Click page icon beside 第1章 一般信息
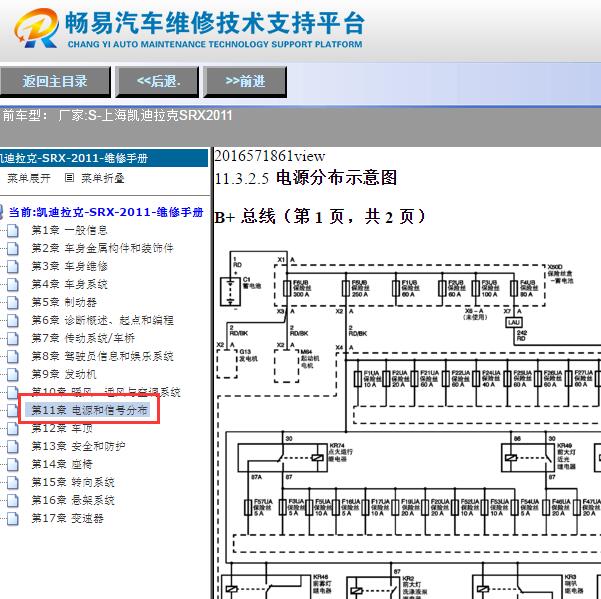This screenshot has width=601, height=599. point(13,231)
